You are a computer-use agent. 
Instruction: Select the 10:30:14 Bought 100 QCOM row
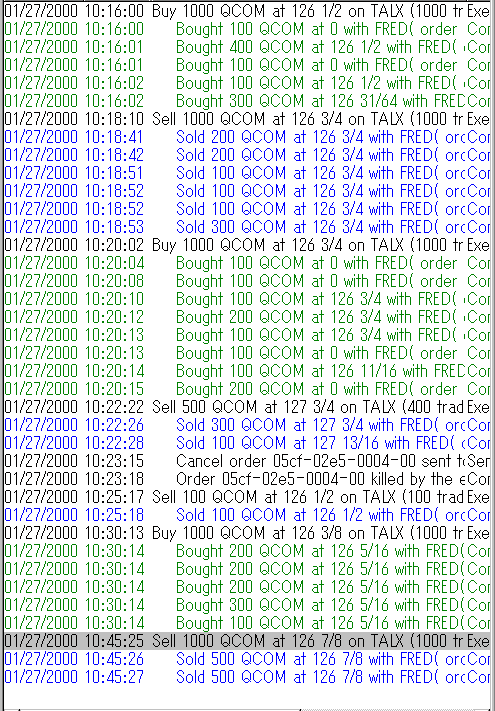coord(247,623)
